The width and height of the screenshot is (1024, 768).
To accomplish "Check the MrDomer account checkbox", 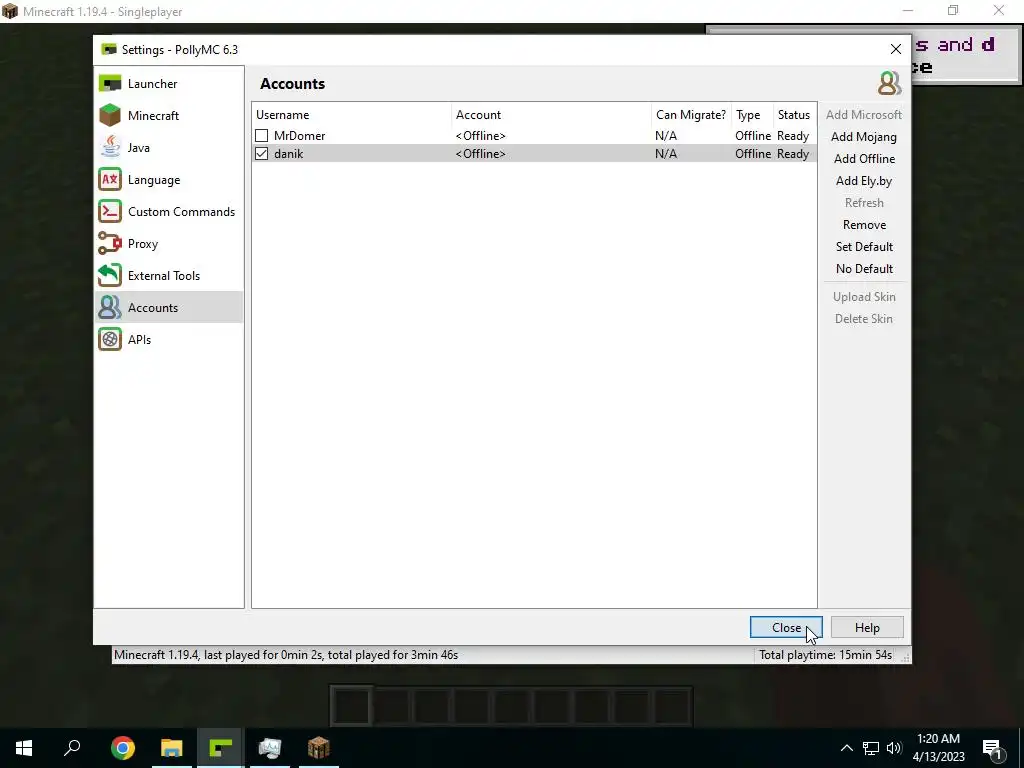I will pyautogui.click(x=262, y=136).
